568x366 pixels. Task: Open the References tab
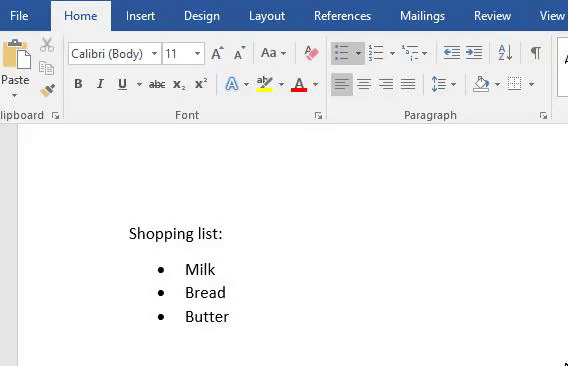click(342, 16)
